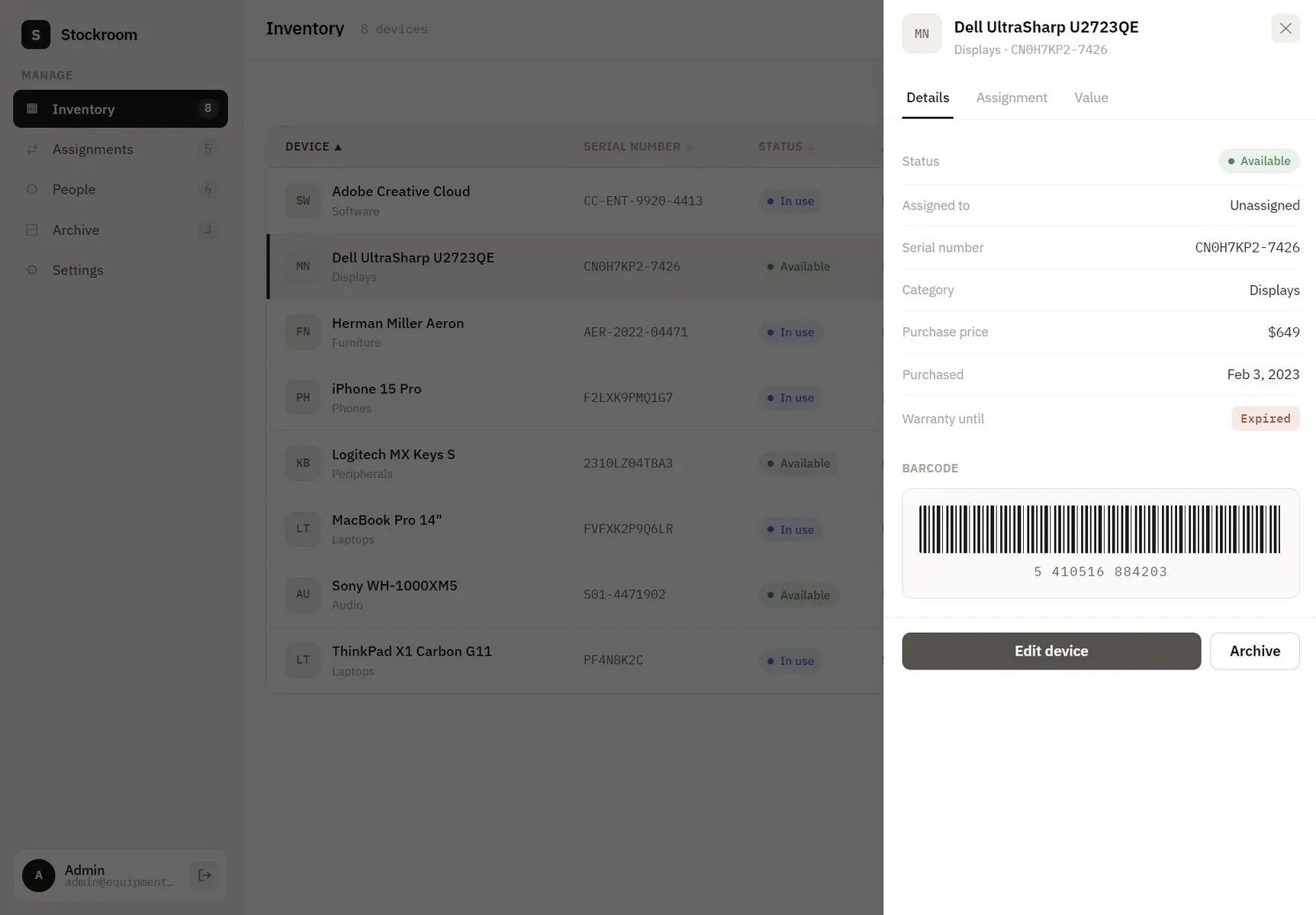Click the Archive box icon
This screenshot has height=915, width=1316.
[32, 230]
